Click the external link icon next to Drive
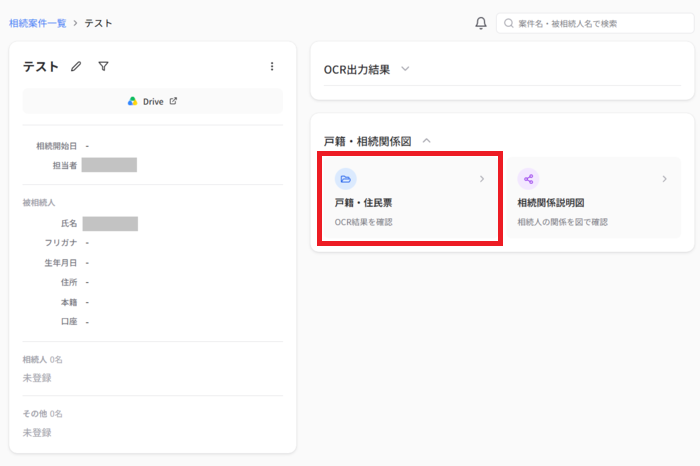 click(x=173, y=101)
